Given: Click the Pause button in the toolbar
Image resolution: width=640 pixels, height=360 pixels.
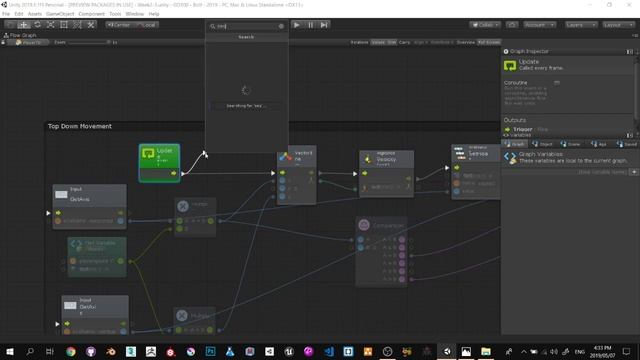Looking at the screenshot, I should (311, 25).
